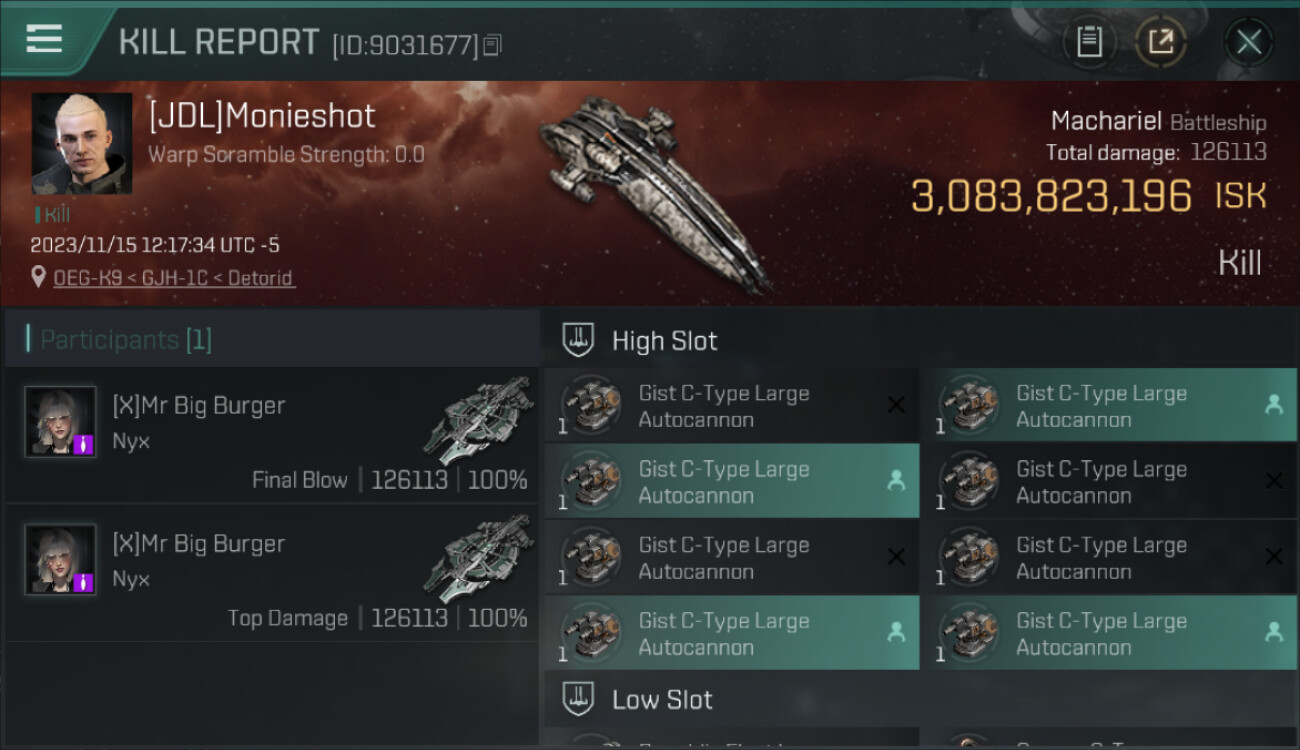Click the Final Blow pilot's avatar

61,421
